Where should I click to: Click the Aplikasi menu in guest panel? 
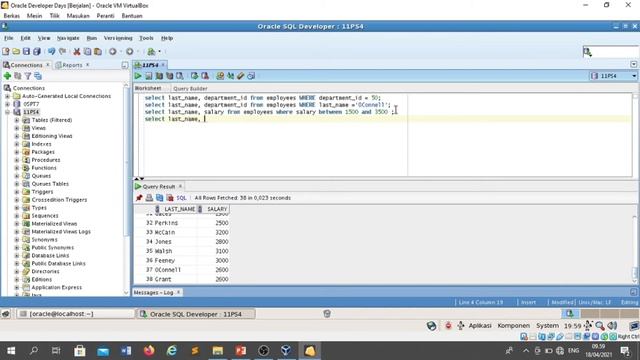pyautogui.click(x=480, y=325)
